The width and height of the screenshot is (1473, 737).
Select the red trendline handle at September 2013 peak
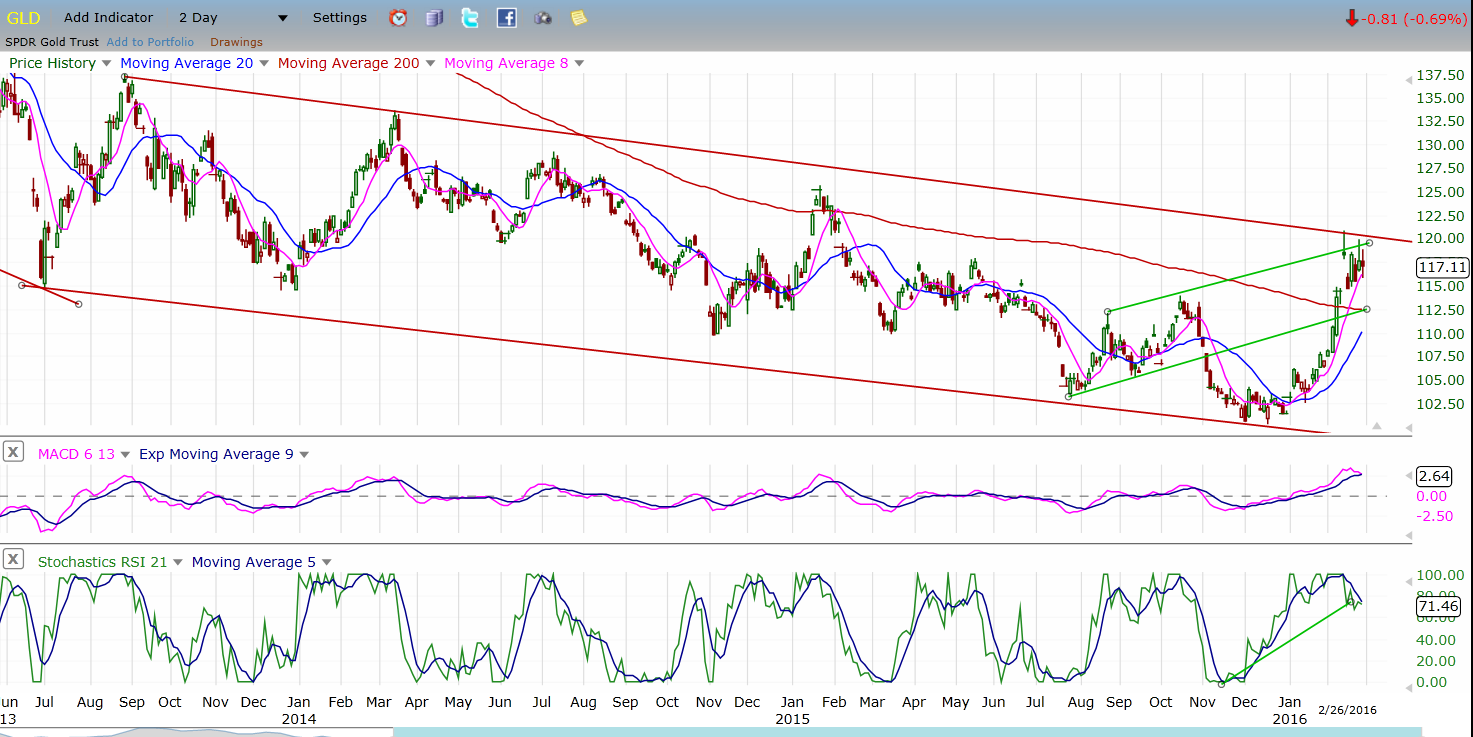pos(124,77)
